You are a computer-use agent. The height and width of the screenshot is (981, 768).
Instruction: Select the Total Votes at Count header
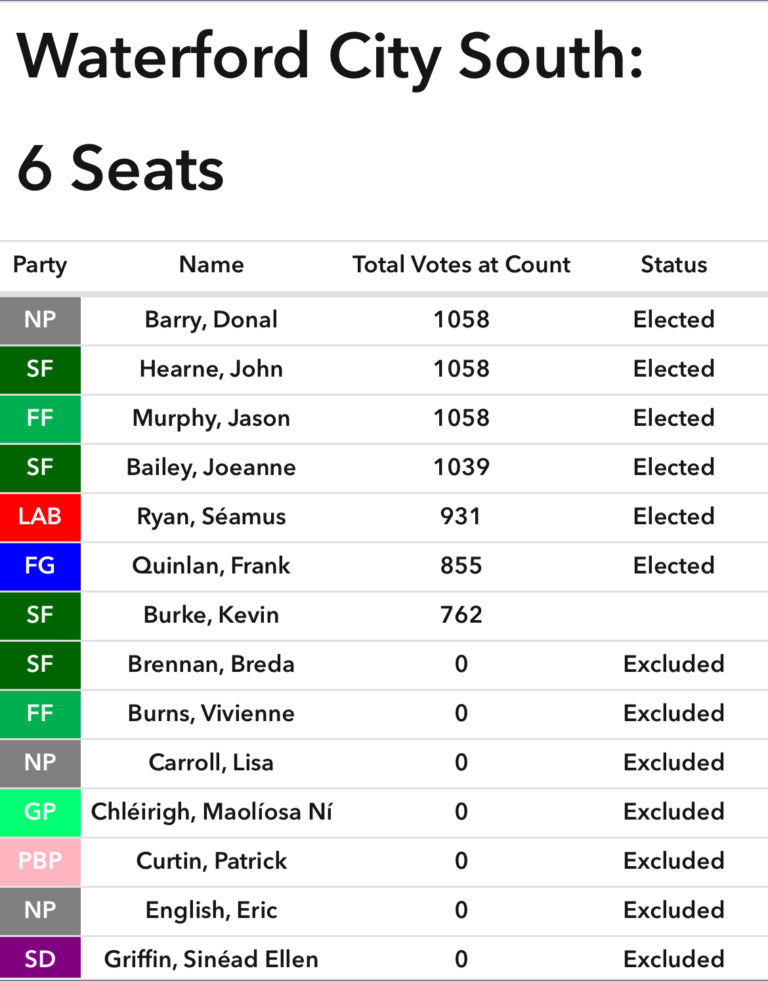pyautogui.click(x=461, y=265)
